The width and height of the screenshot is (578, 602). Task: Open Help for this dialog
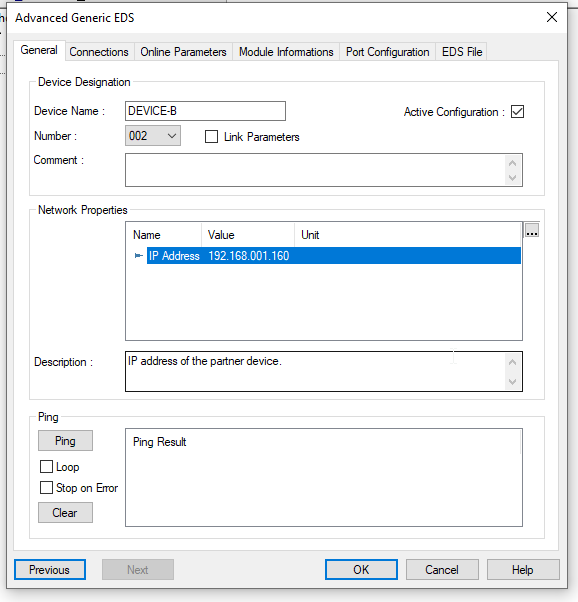click(x=523, y=570)
